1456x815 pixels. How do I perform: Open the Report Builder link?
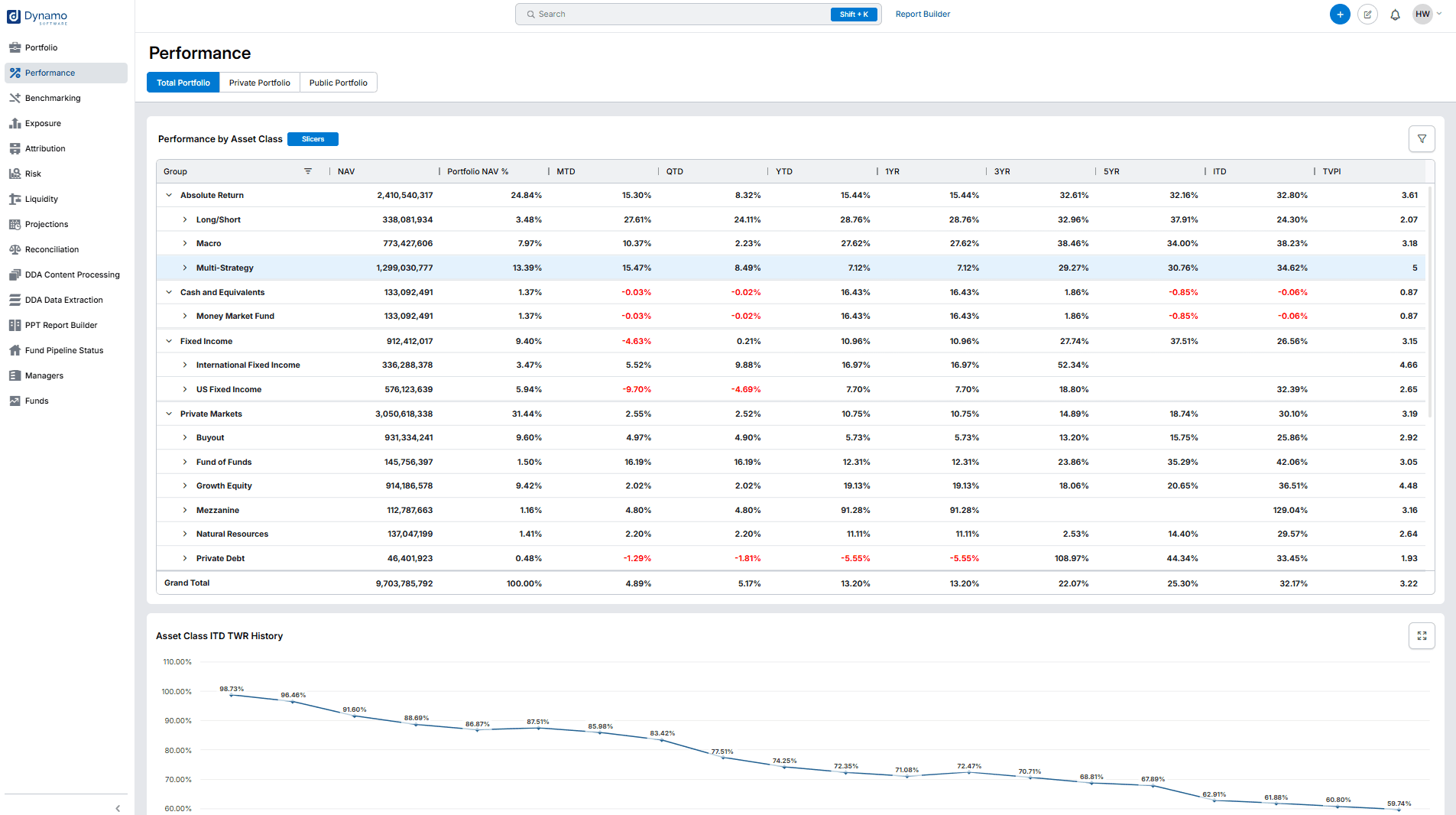[x=923, y=15]
